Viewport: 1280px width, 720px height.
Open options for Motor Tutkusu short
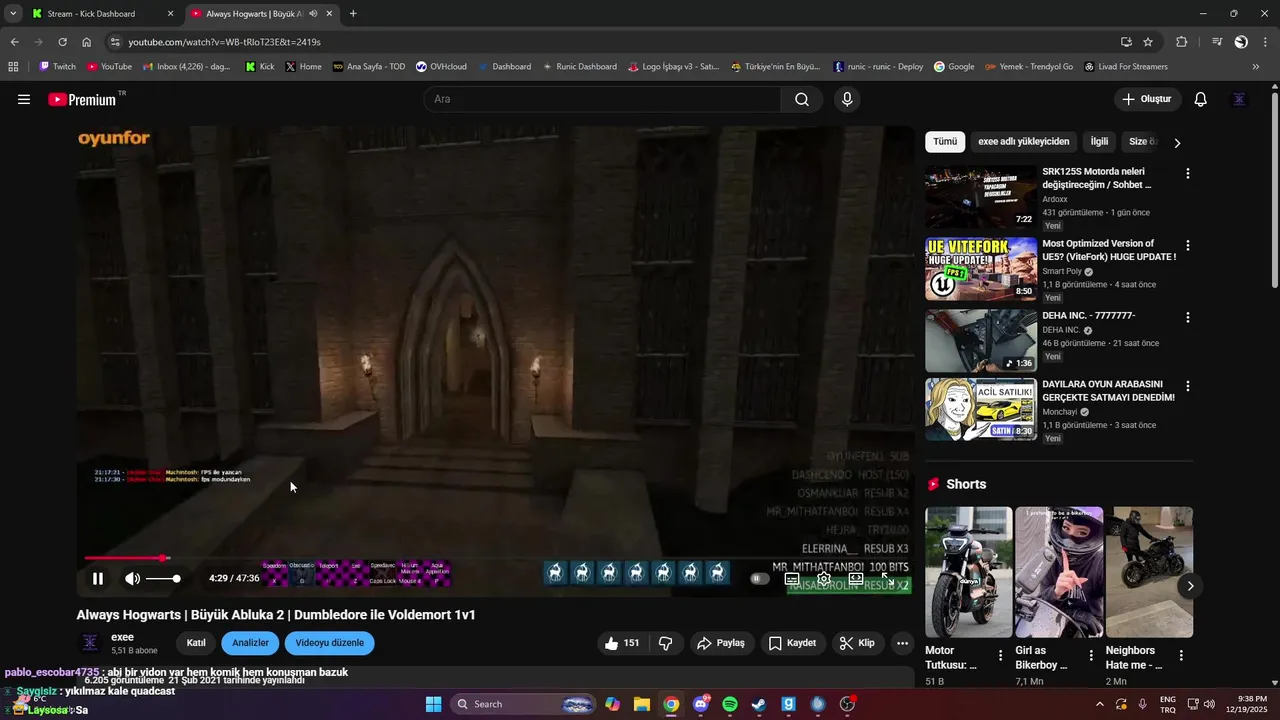point(1000,656)
